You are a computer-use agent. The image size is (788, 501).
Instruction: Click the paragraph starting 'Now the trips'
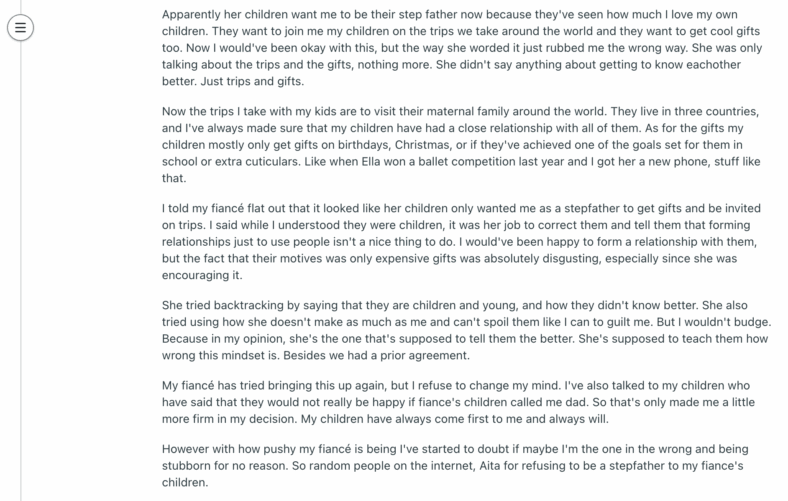click(x=461, y=145)
